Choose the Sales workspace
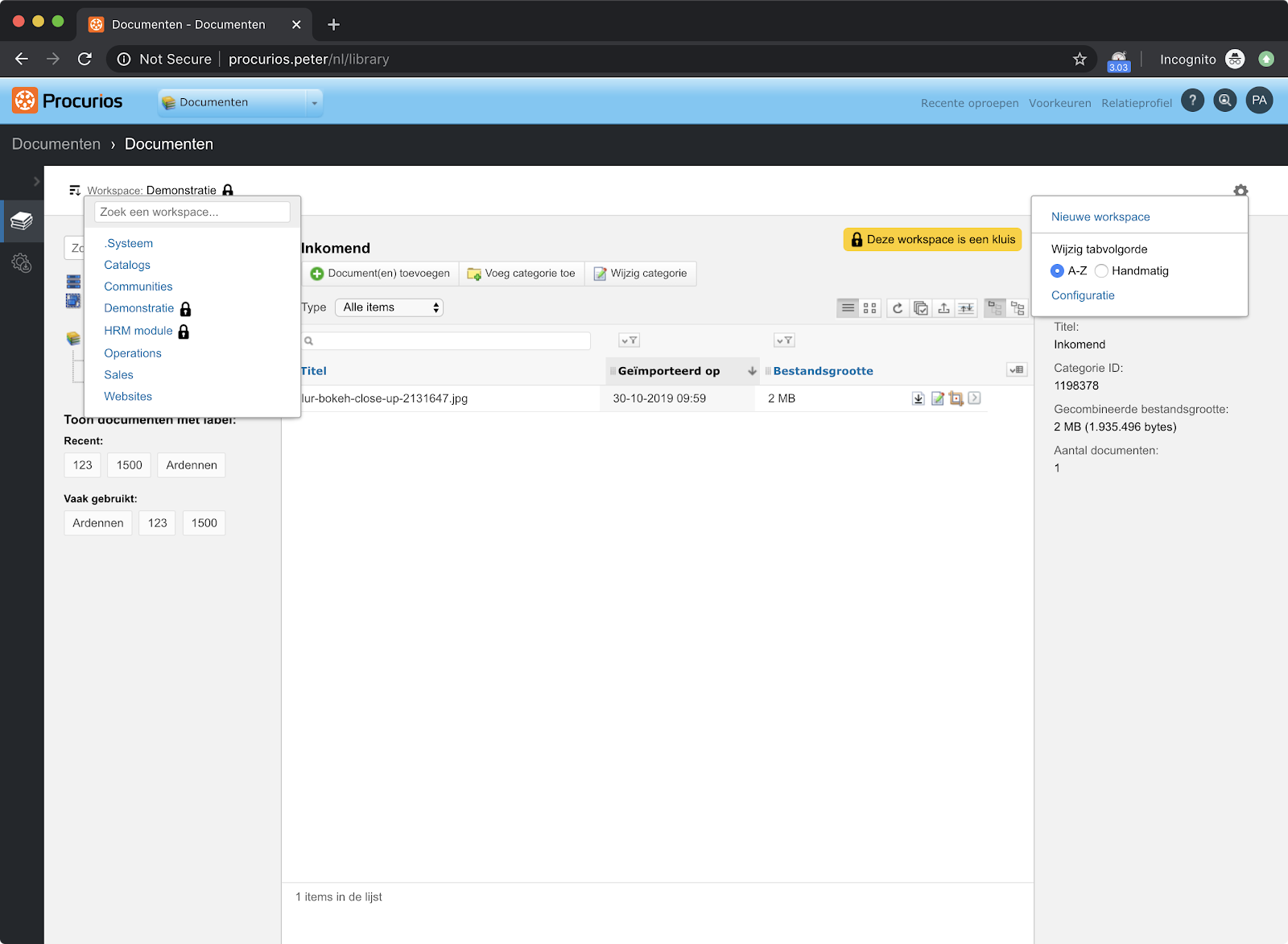The image size is (1288, 944). tap(118, 375)
